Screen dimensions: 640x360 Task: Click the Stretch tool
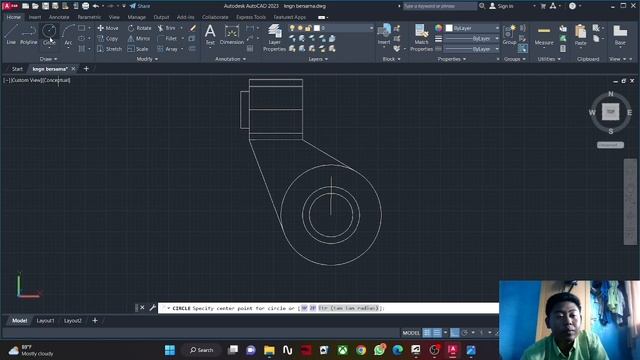point(109,49)
